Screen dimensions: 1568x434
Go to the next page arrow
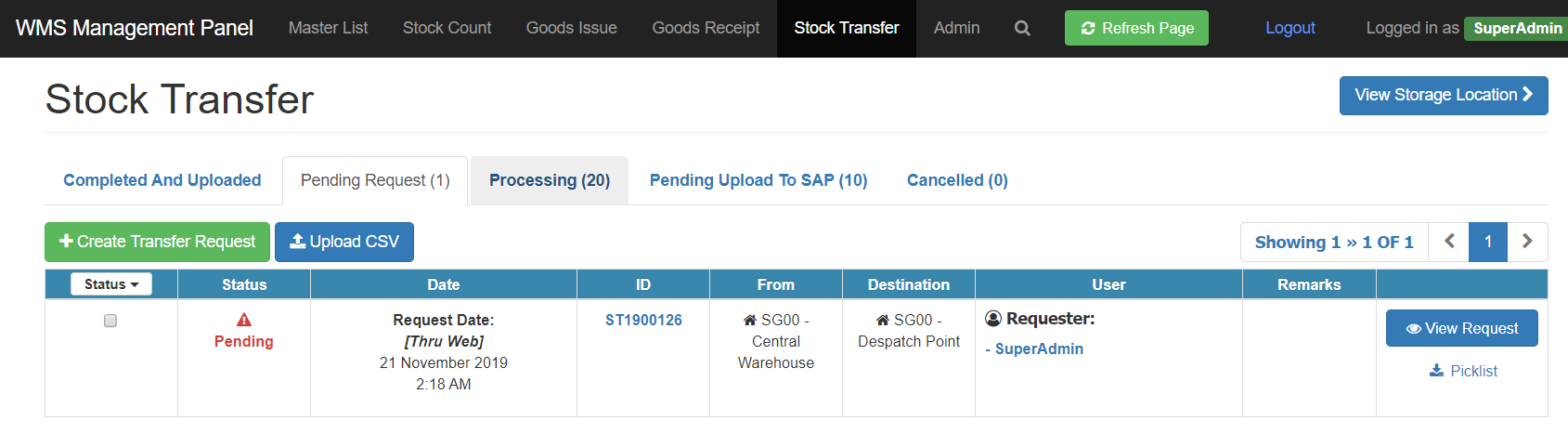pyautogui.click(x=1527, y=242)
